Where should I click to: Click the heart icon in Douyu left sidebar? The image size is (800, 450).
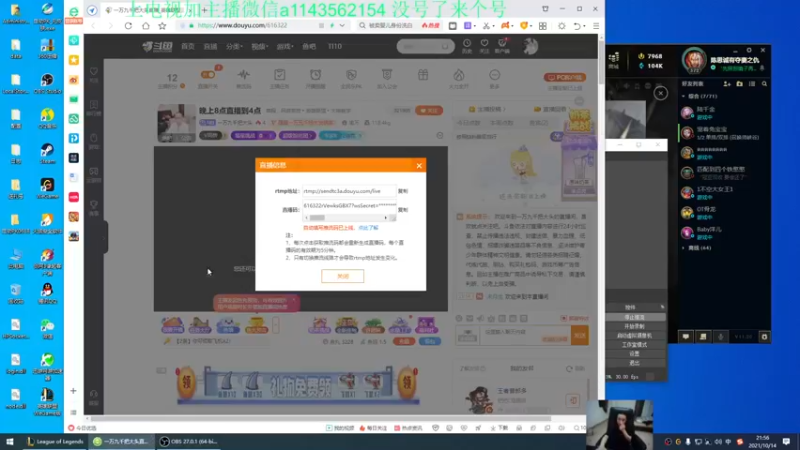[x=94, y=71]
